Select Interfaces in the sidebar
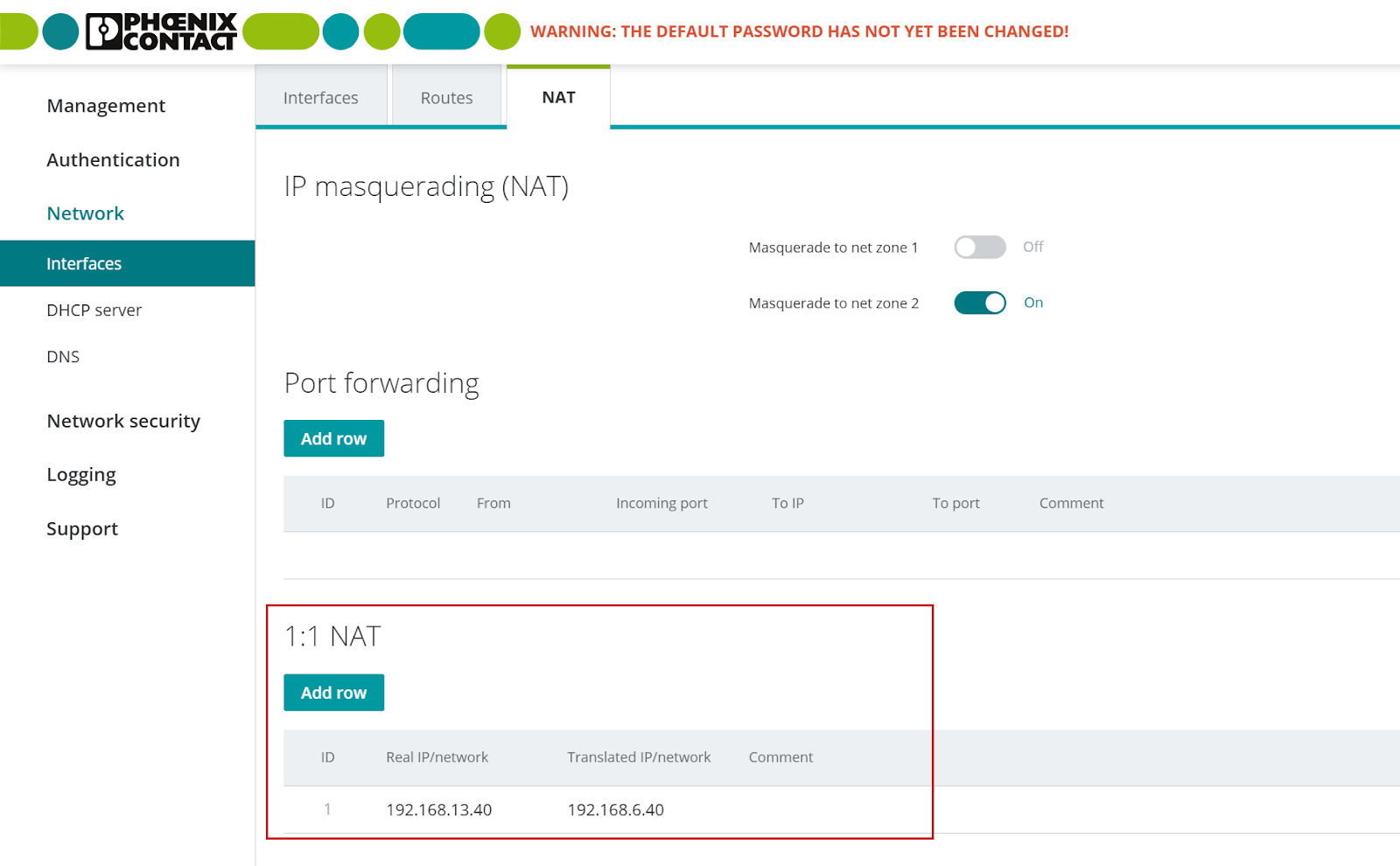This screenshot has height=866, width=1400. point(127,263)
